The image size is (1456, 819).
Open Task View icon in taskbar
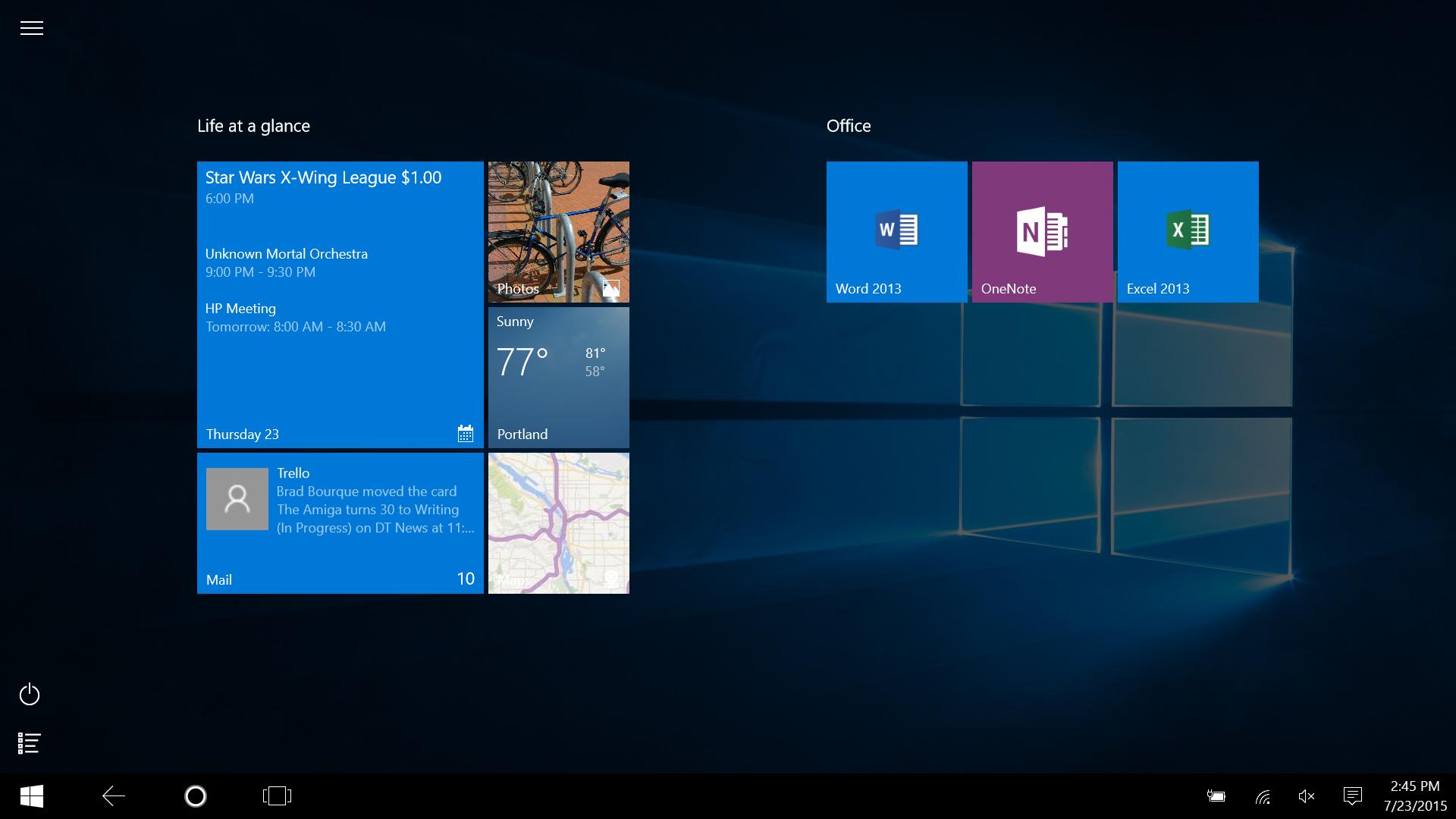coord(277,796)
